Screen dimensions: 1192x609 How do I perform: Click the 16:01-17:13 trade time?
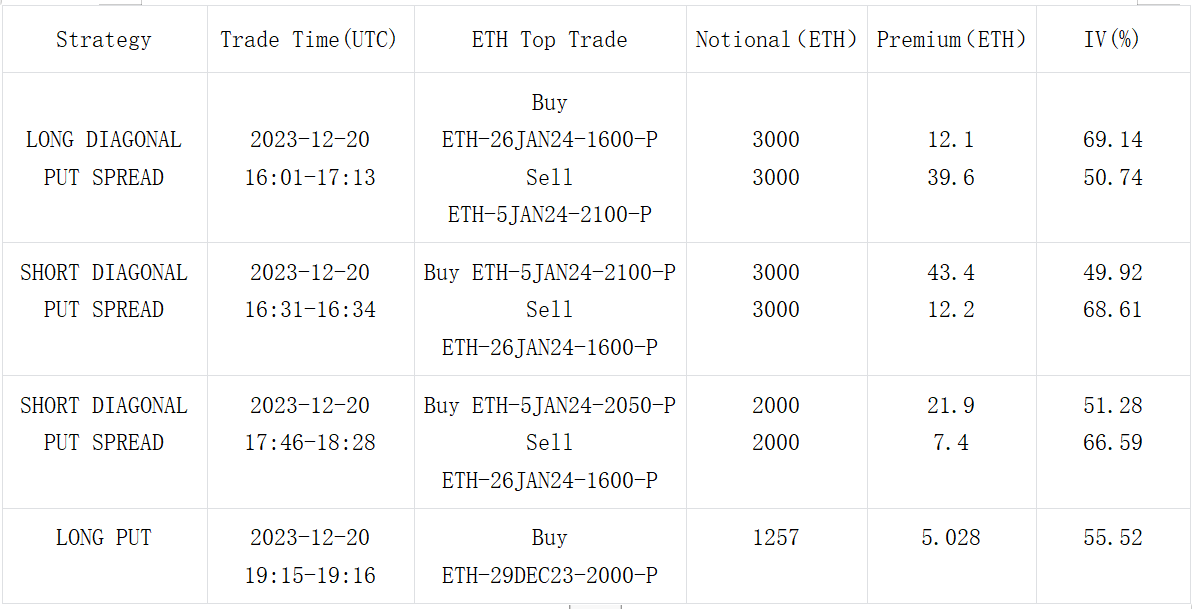coord(310,178)
